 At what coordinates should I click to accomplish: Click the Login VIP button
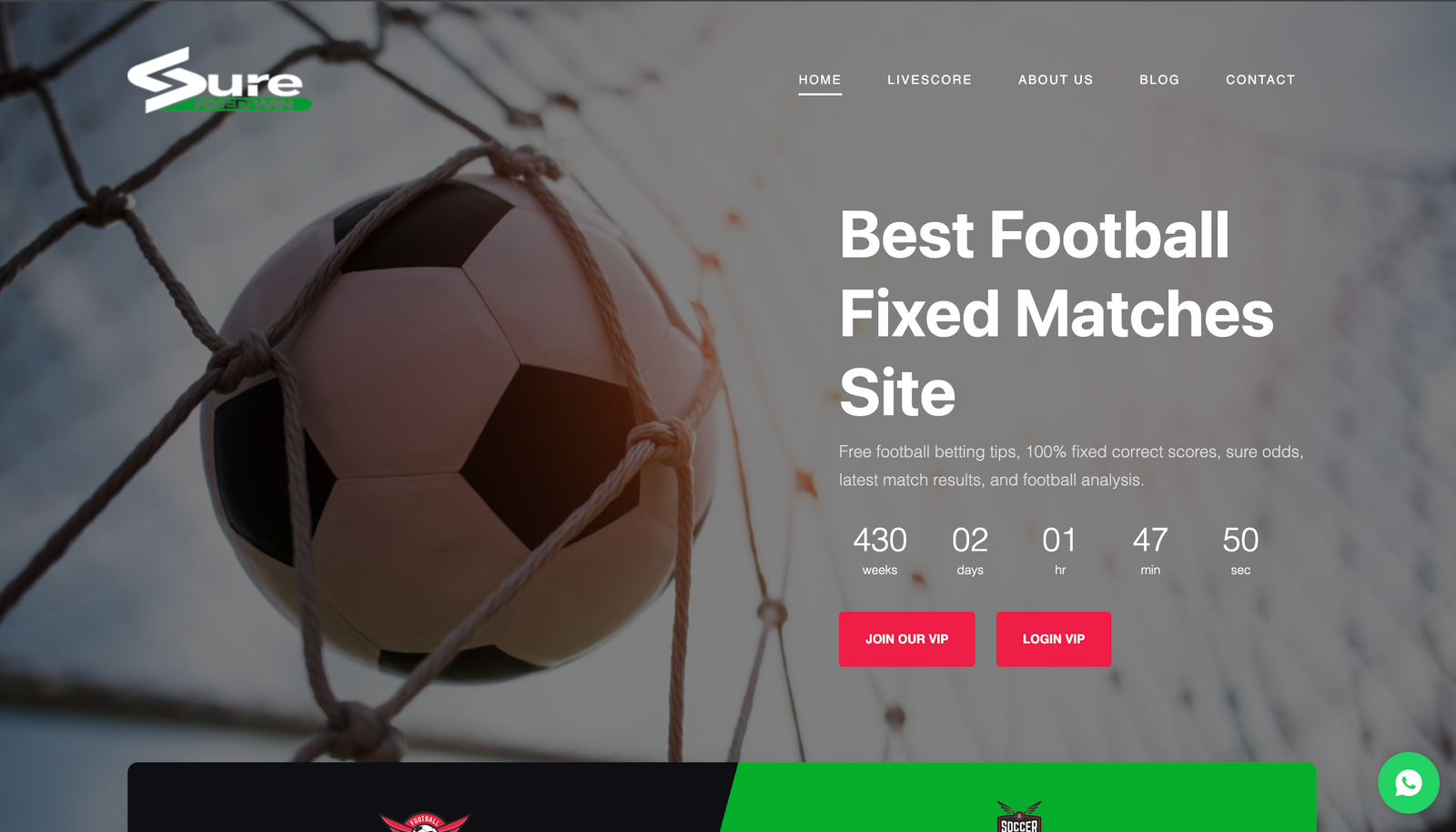[1054, 639]
